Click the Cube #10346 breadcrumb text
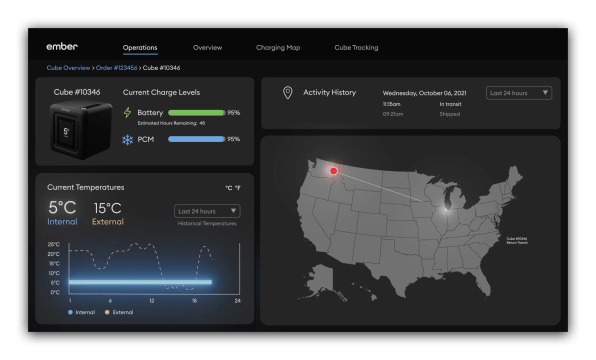 [161, 68]
